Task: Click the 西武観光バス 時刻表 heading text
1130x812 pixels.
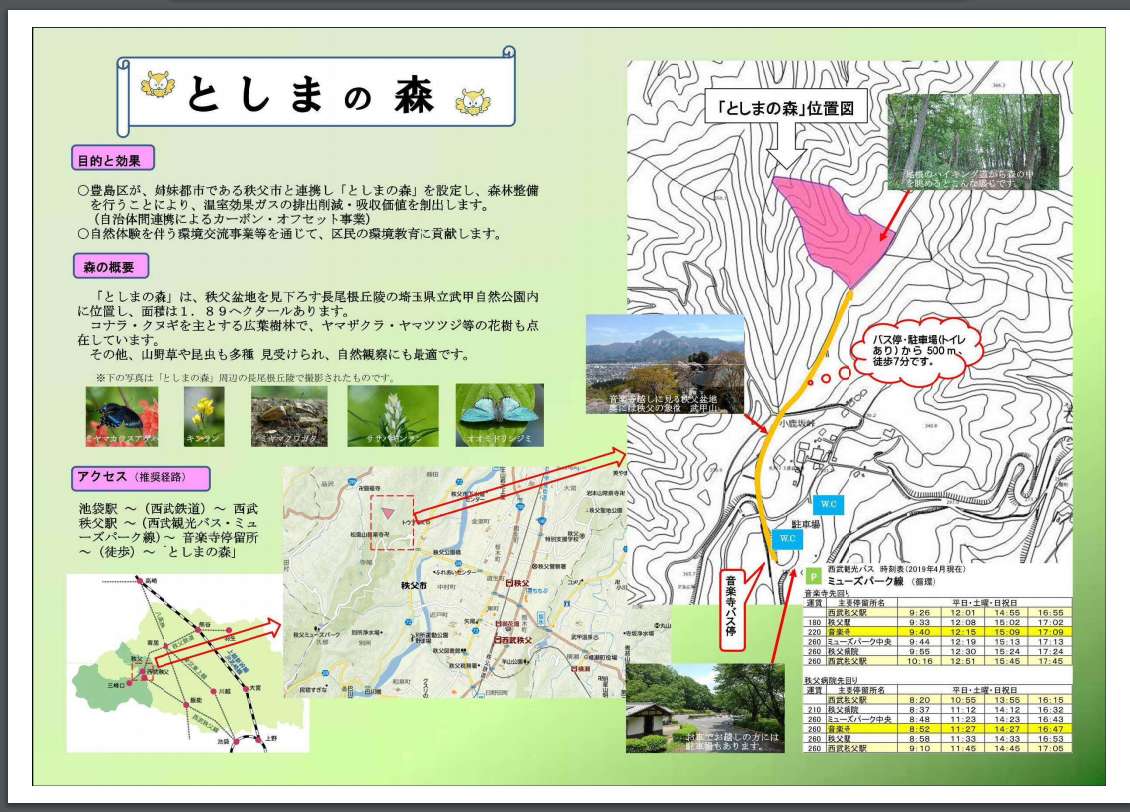Action: pyautogui.click(x=897, y=569)
